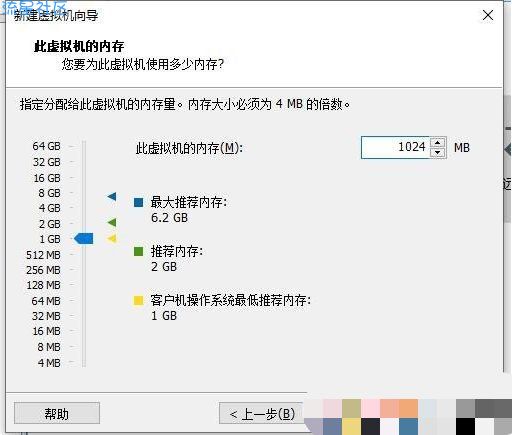Click the green square legend for recommended memory
The height and width of the screenshot is (435, 512).
pyautogui.click(x=138, y=251)
